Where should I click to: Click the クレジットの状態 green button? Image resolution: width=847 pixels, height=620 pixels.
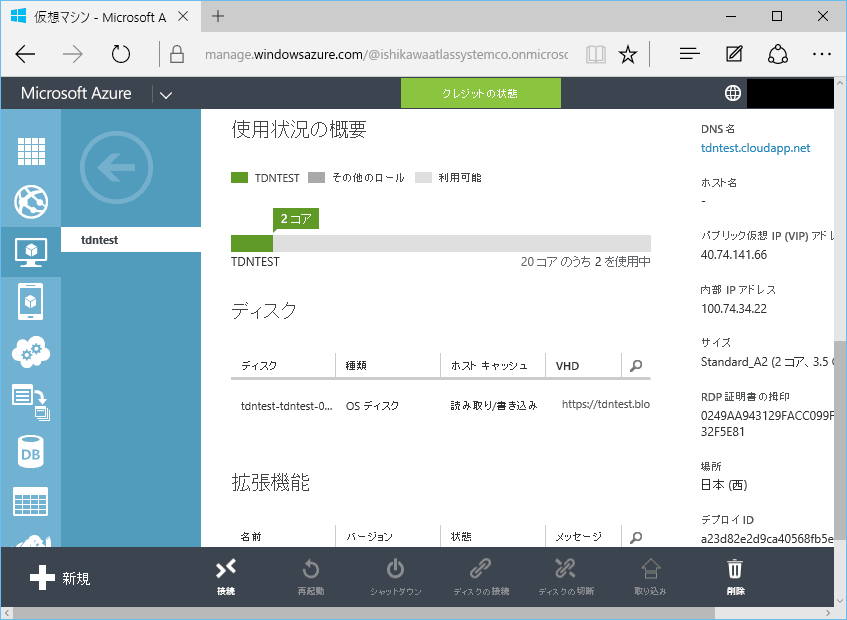pyautogui.click(x=480, y=93)
